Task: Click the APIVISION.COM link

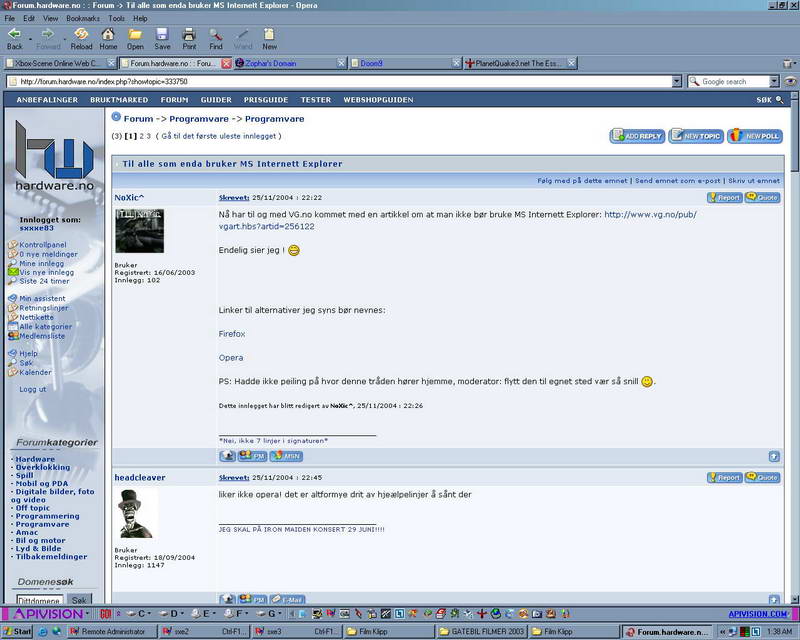Action: 758,614
